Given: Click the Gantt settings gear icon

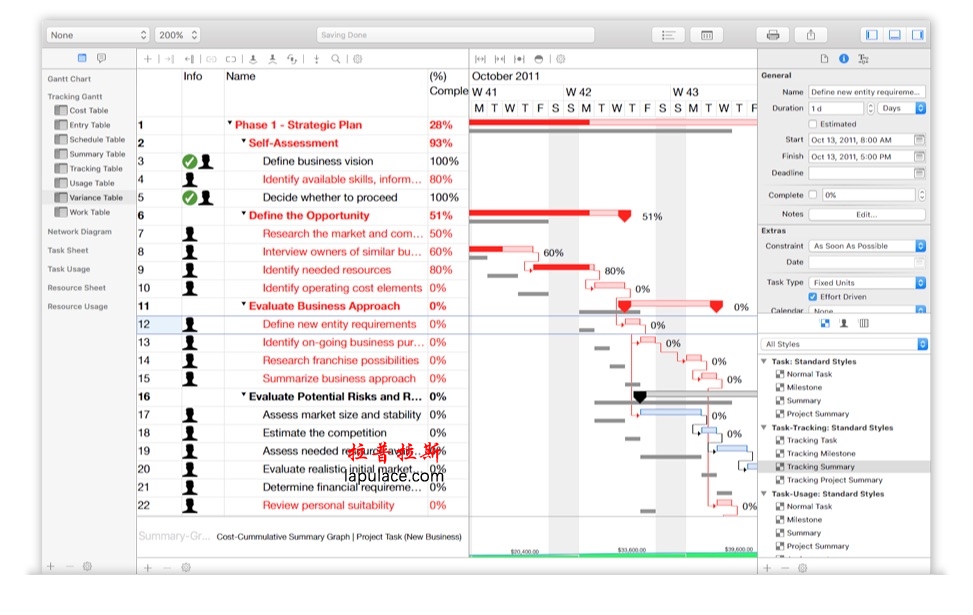Looking at the screenshot, I should point(560,59).
